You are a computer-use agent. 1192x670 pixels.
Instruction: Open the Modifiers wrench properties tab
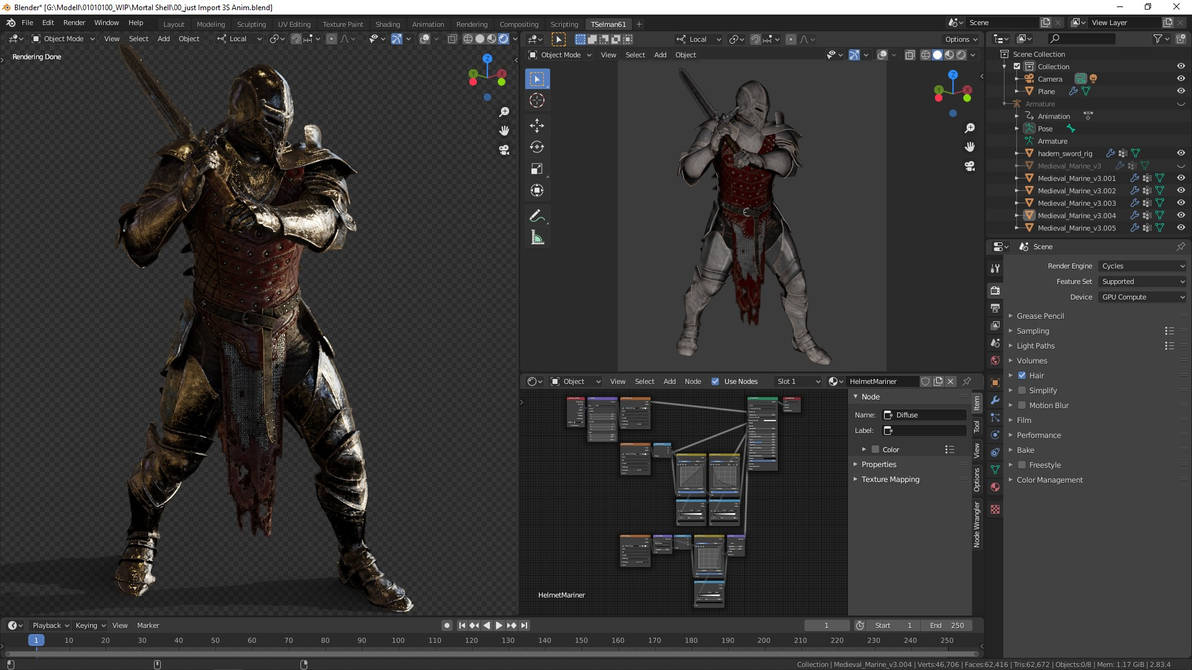[x=995, y=400]
